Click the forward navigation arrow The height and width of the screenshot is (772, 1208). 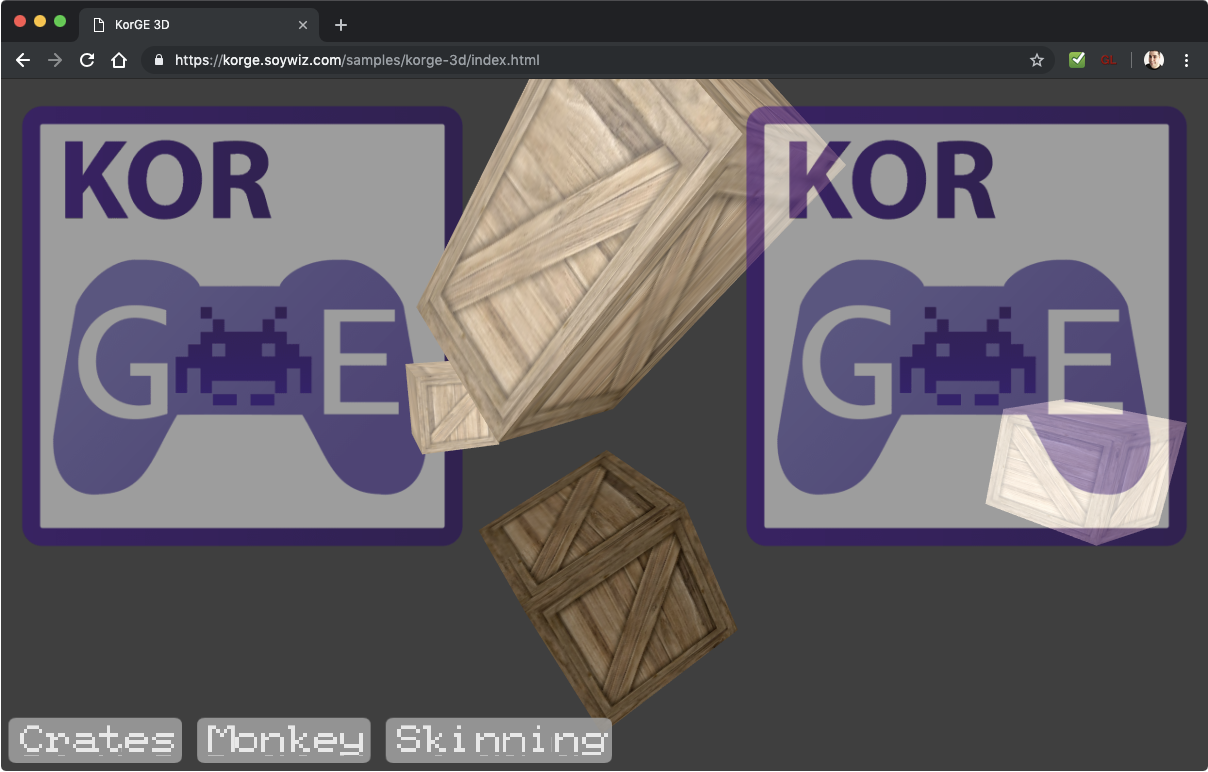(x=54, y=59)
